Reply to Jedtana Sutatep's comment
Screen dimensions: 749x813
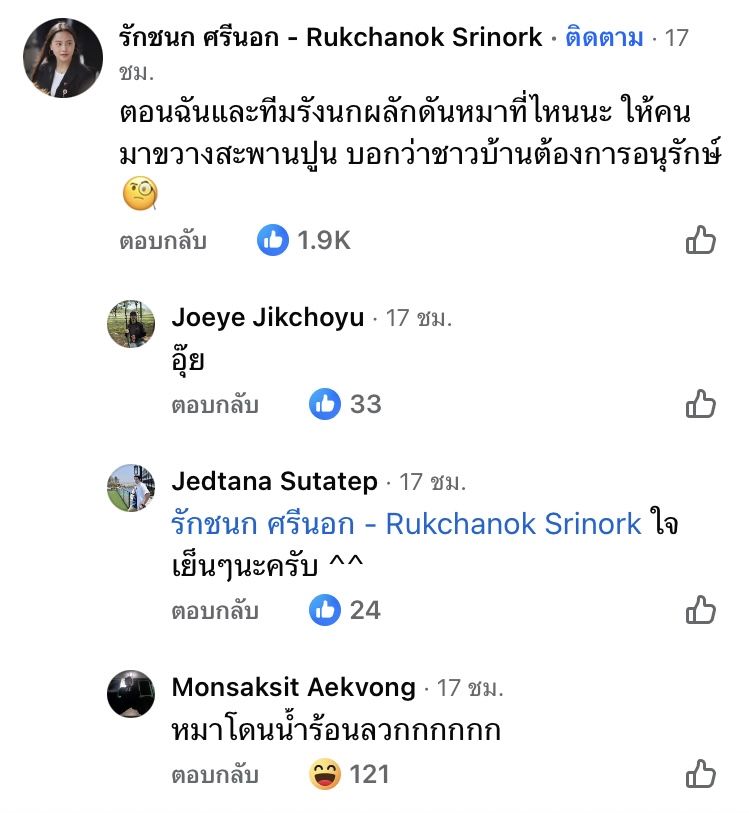point(215,610)
